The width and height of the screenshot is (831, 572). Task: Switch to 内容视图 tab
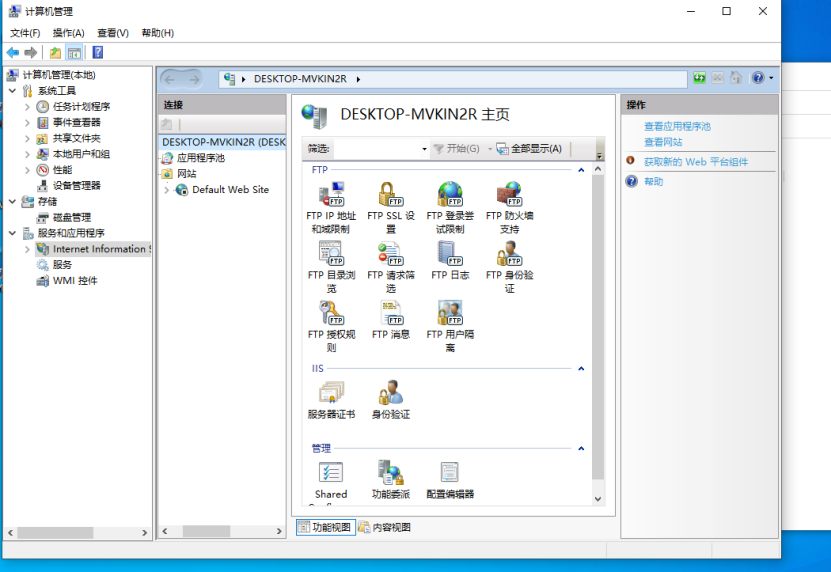pos(385,527)
